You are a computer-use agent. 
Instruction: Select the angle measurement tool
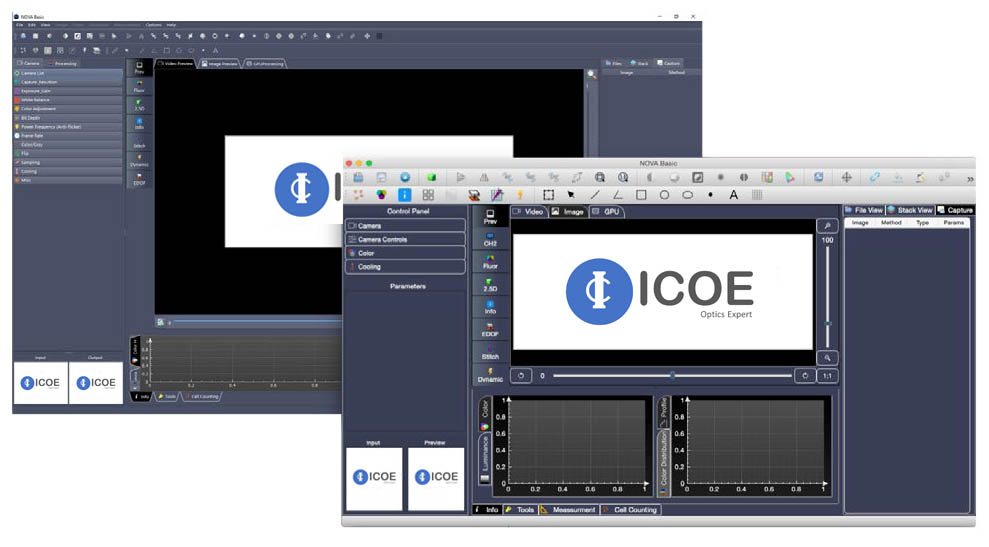(617, 195)
